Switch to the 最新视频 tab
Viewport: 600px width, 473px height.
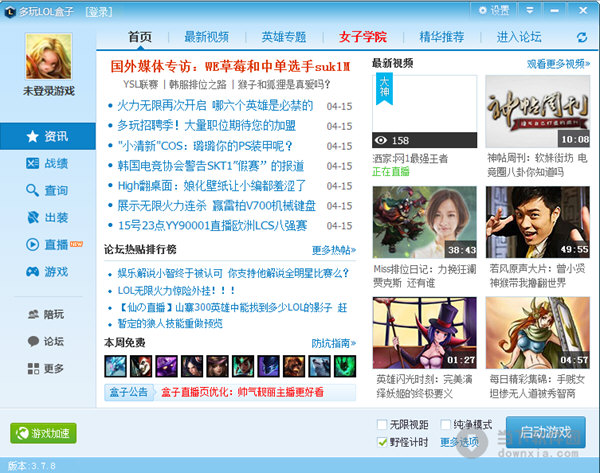(207, 37)
